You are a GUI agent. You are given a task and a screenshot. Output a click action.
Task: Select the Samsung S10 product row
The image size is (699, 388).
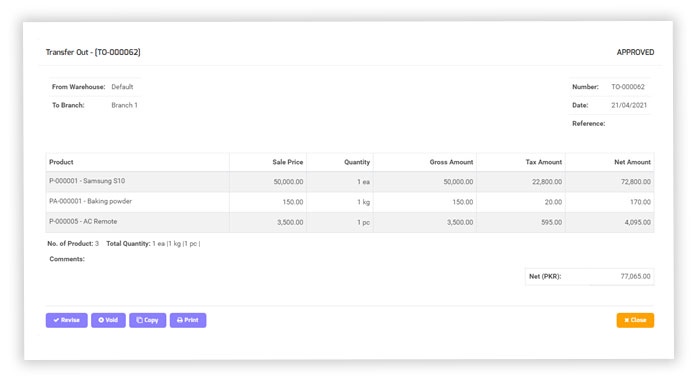tap(350, 182)
